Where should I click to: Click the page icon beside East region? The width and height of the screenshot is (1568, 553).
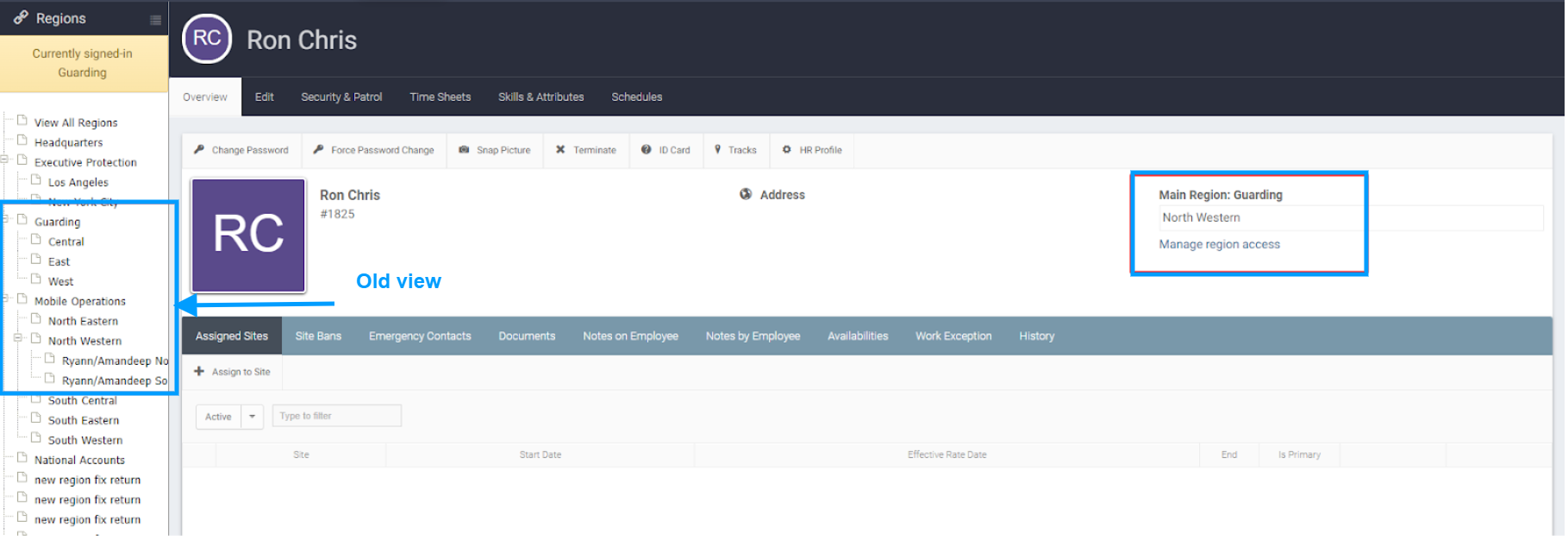pos(36,260)
